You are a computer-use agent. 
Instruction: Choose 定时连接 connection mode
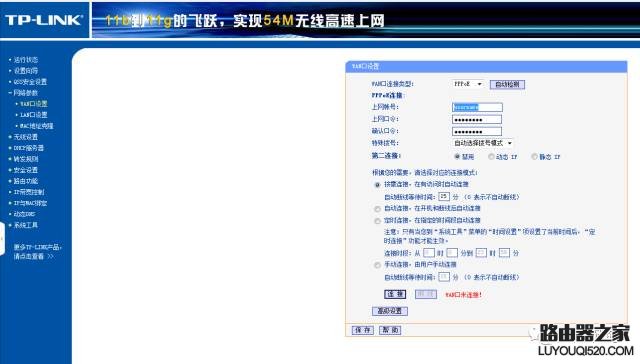tap(377, 221)
